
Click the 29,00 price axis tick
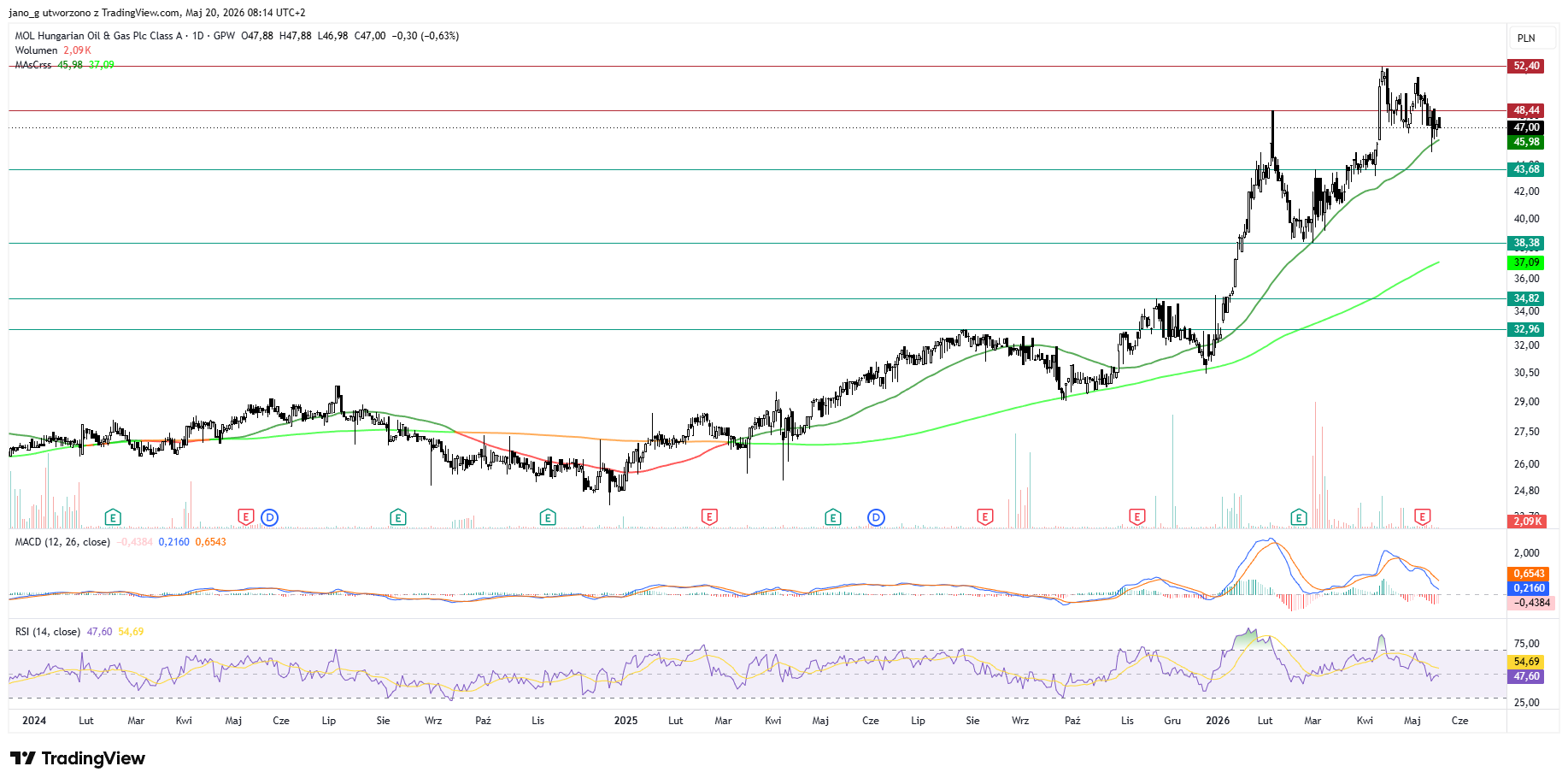point(1526,402)
